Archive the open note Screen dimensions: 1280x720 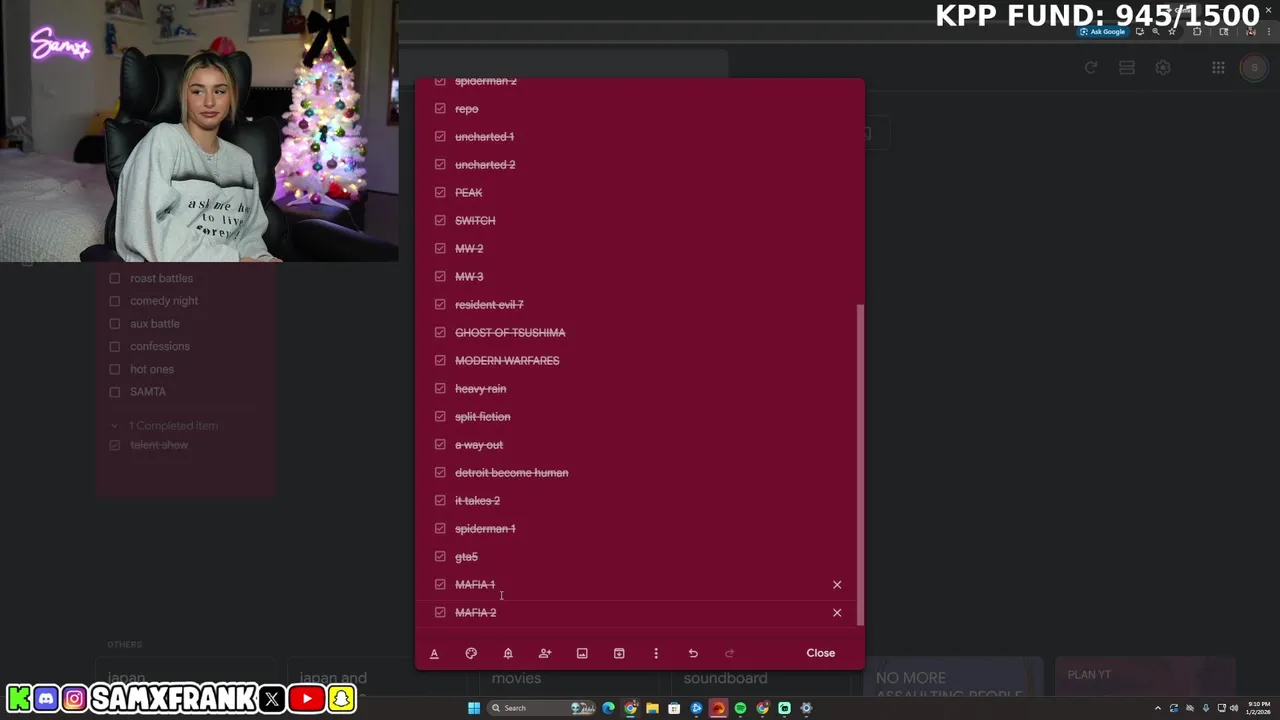coord(619,653)
